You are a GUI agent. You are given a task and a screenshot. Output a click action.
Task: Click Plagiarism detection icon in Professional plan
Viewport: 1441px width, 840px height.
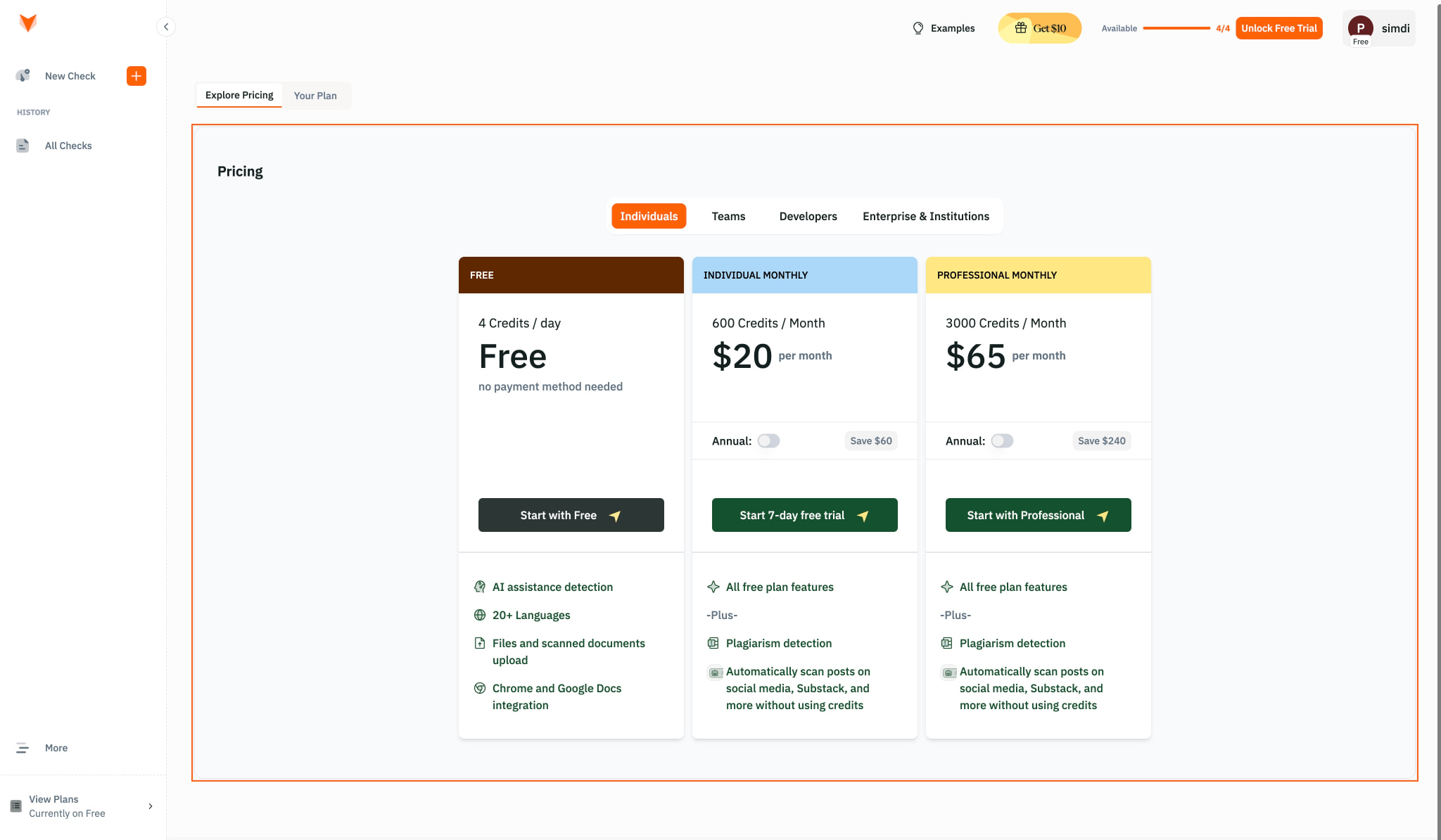click(x=947, y=643)
